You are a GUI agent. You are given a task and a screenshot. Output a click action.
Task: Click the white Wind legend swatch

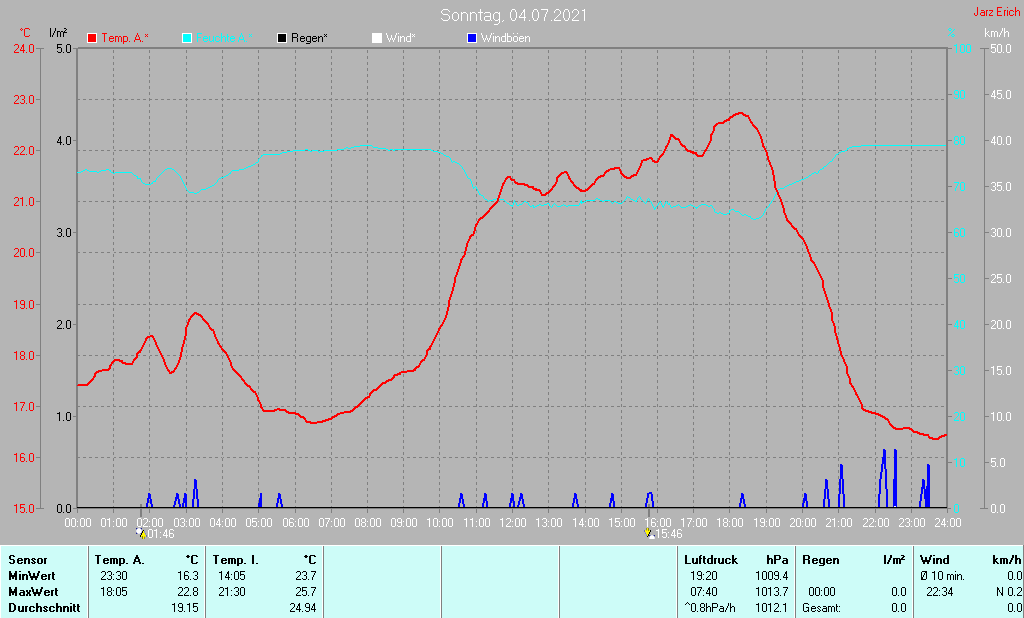click(x=377, y=38)
